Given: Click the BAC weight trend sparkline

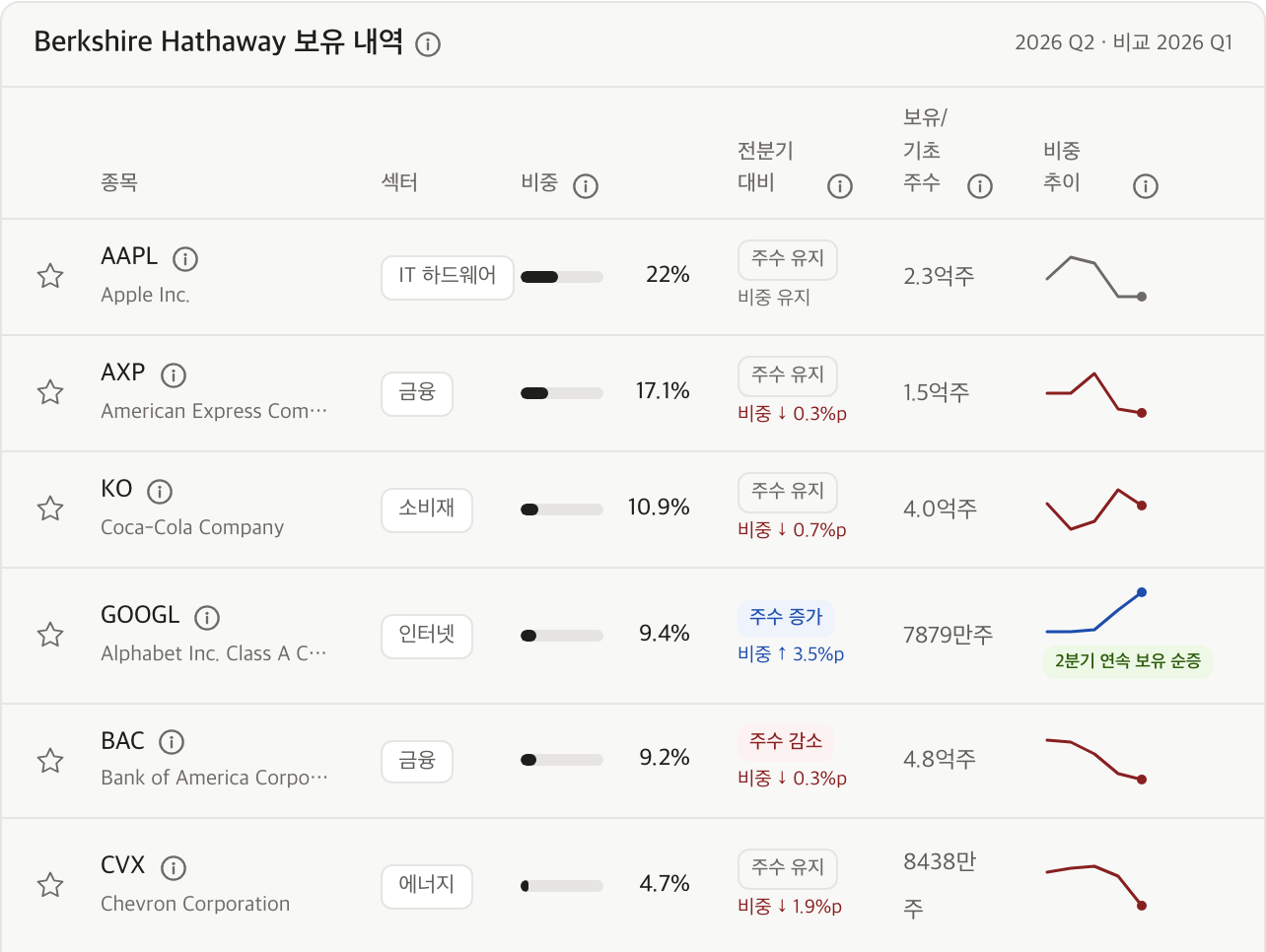Looking at the screenshot, I should pos(1095,760).
